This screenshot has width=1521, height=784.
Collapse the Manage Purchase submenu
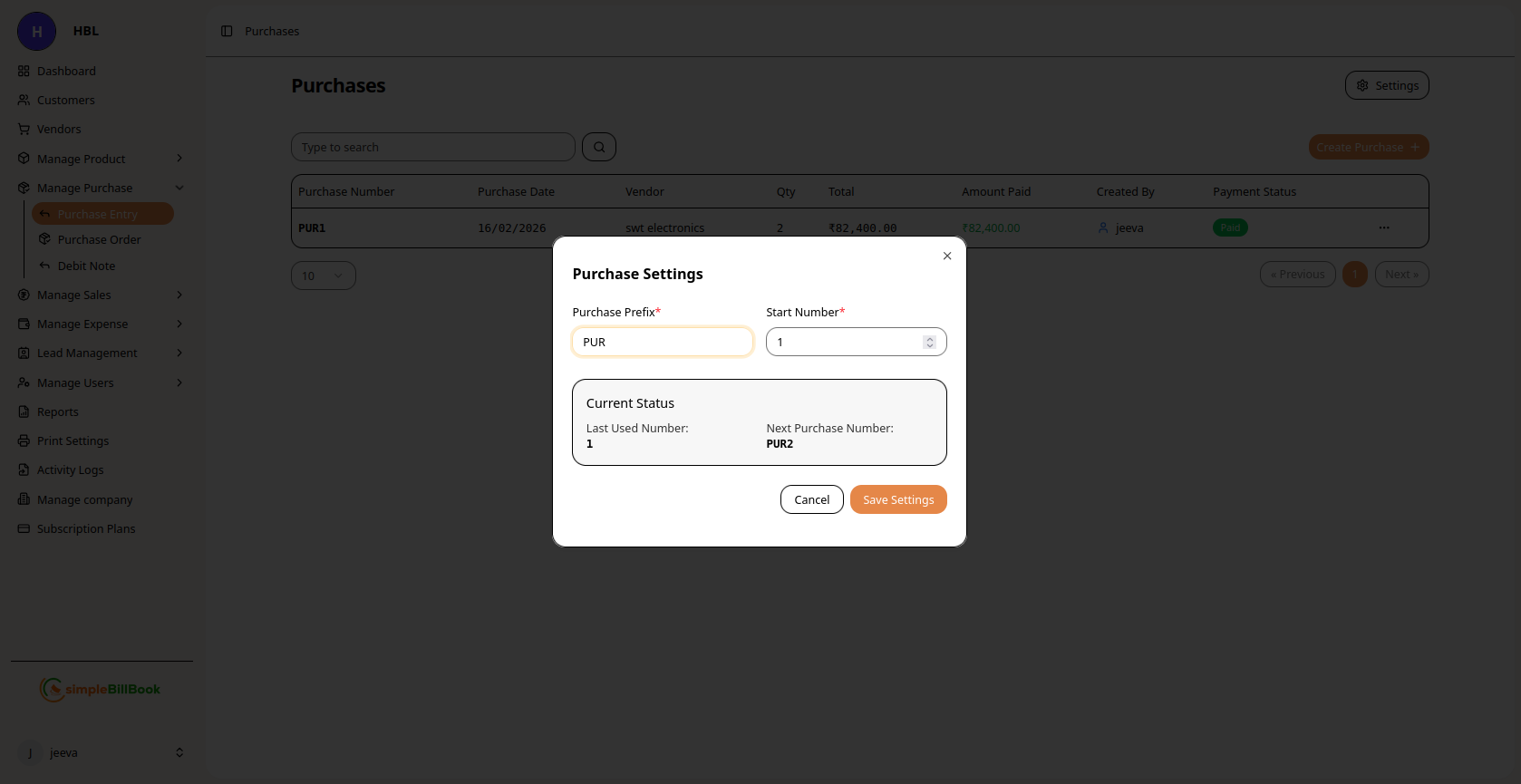[179, 188]
